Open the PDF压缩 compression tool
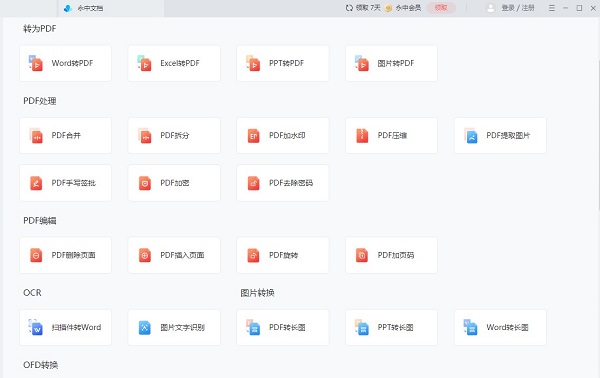600x378 pixels. click(x=391, y=135)
